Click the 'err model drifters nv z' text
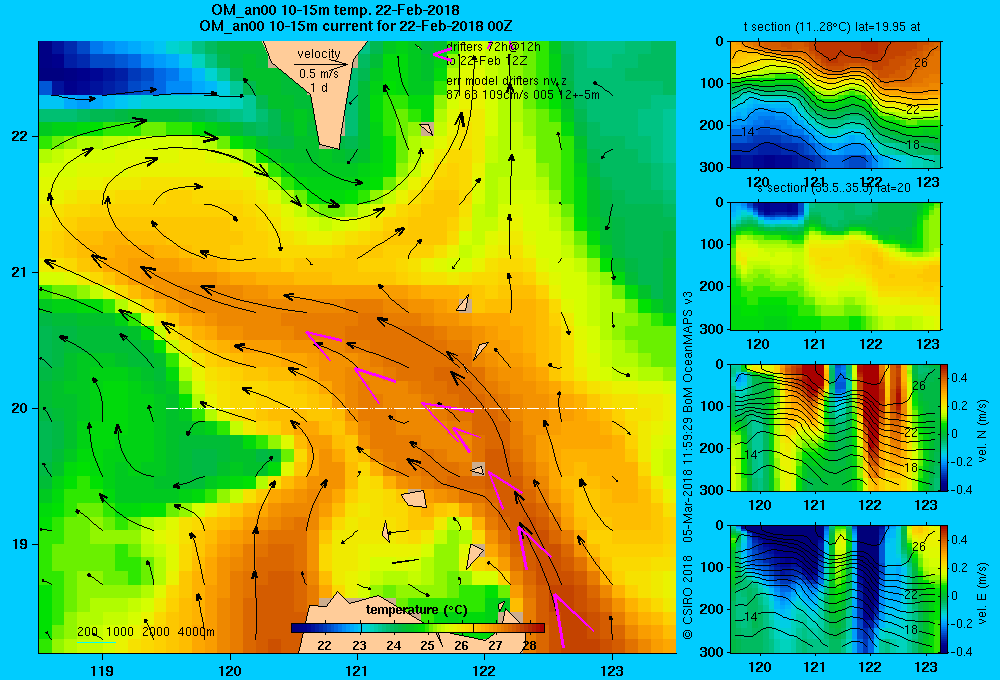Screen dimensions: 1000x680 tap(506, 81)
